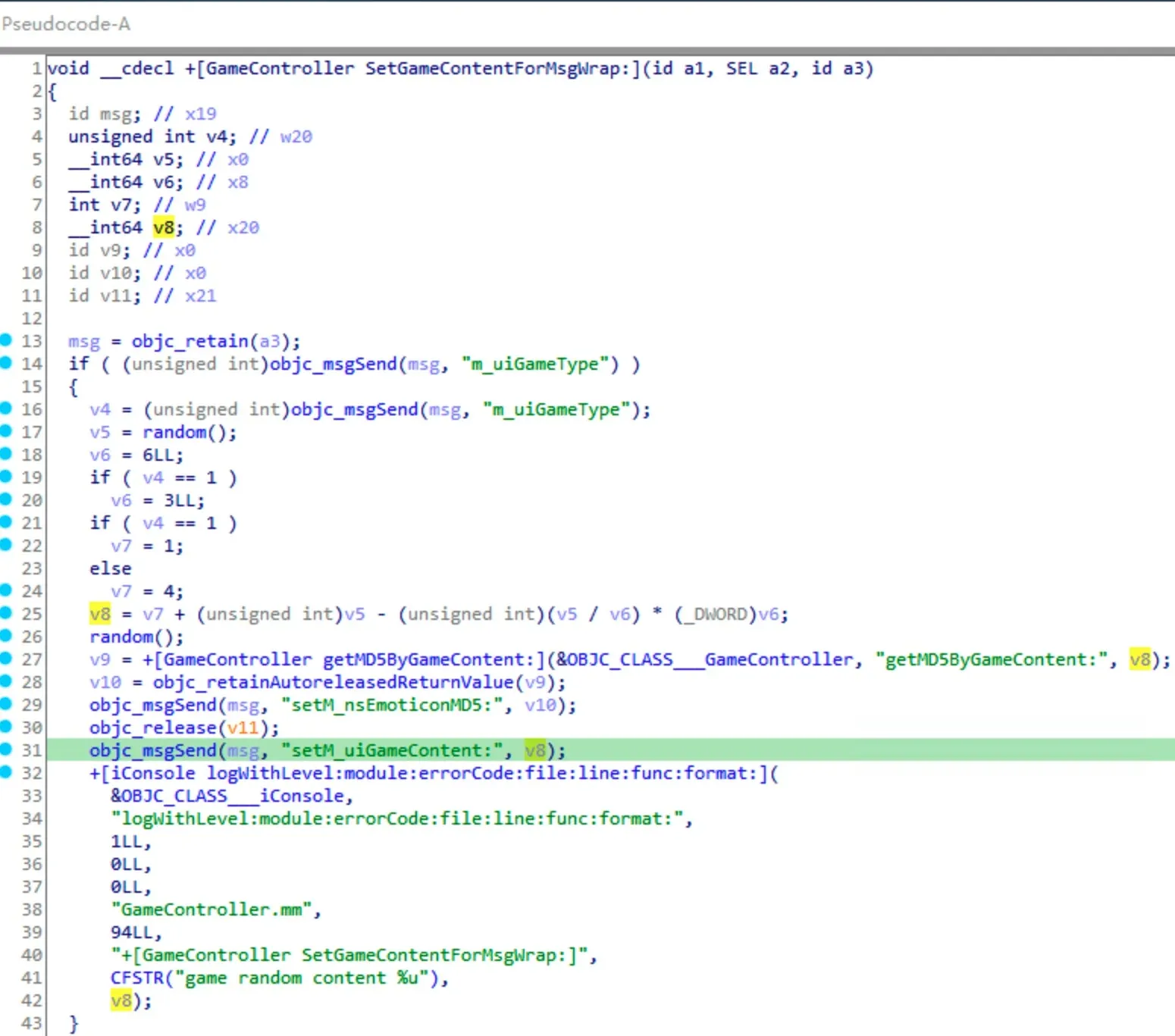Click orange v11 in objc_release call
Image resolution: width=1175 pixels, height=1036 pixels.
tap(243, 728)
